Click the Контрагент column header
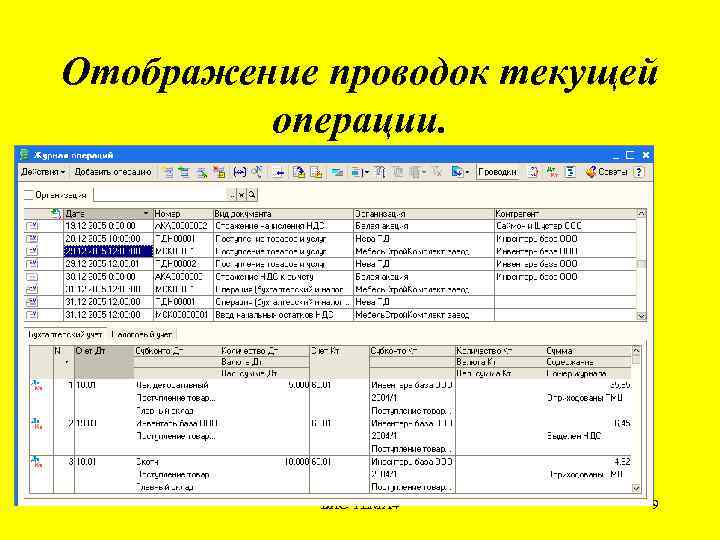This screenshot has width=720, height=540. [x=565, y=214]
